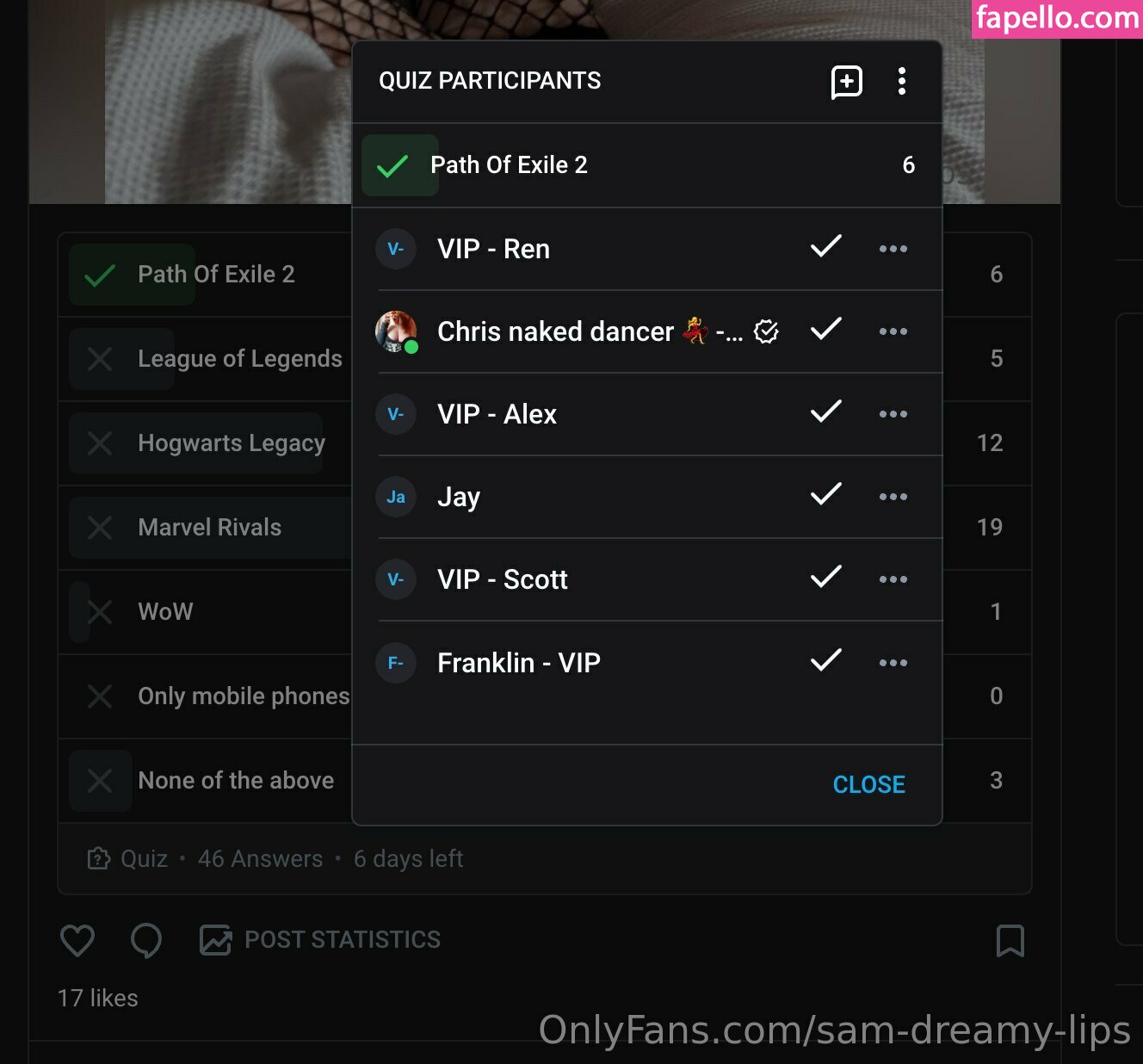Click the Franklin - VIP avatar icon
The height and width of the screenshot is (1064, 1143).
[396, 663]
